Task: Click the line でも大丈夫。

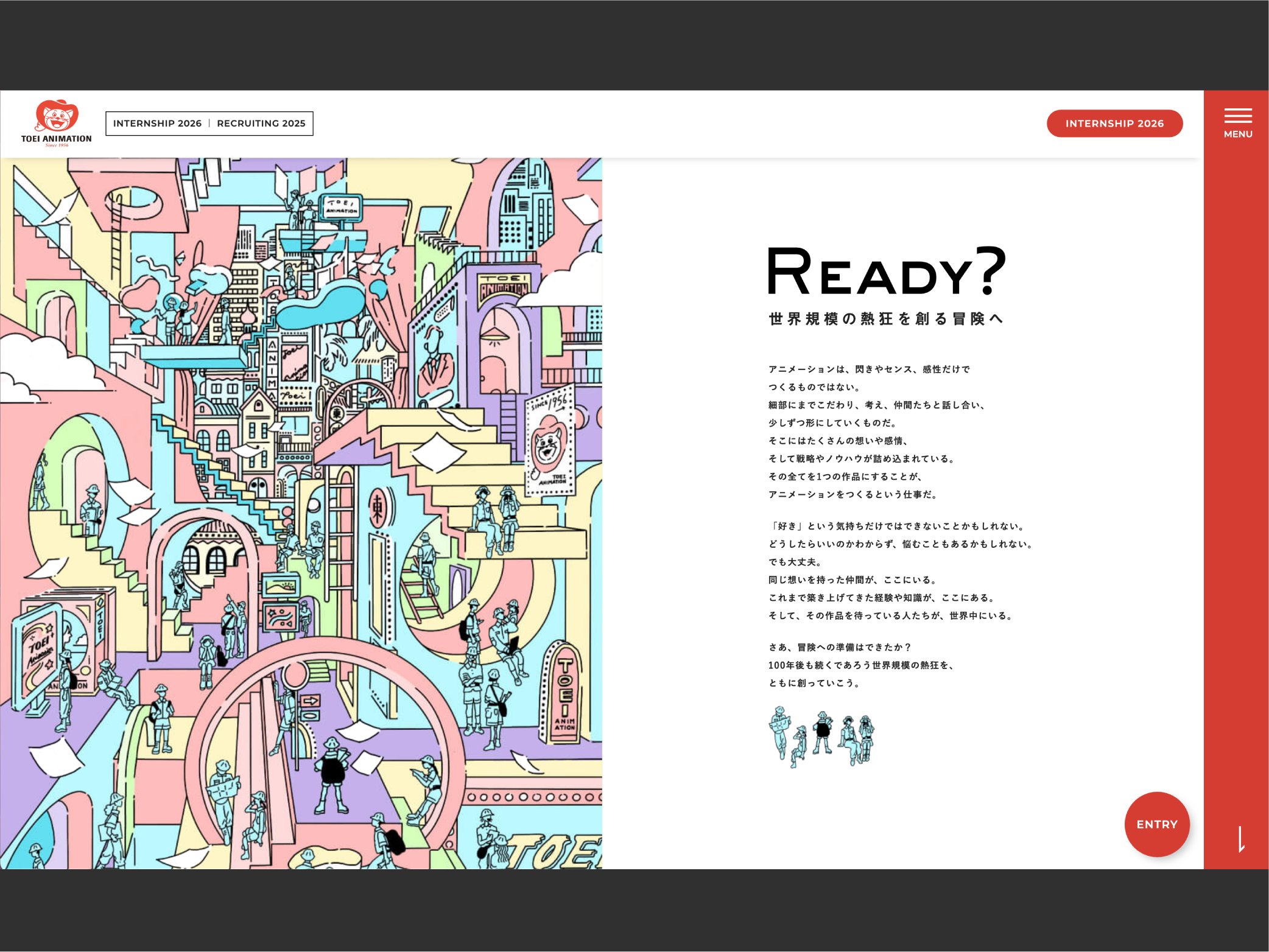Action: (795, 562)
